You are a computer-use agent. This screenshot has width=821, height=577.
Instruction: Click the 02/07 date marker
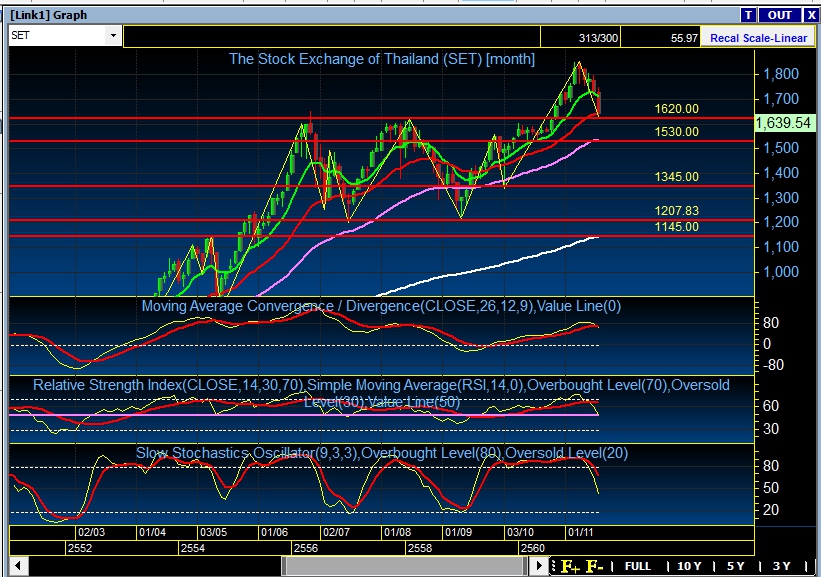pos(336,532)
